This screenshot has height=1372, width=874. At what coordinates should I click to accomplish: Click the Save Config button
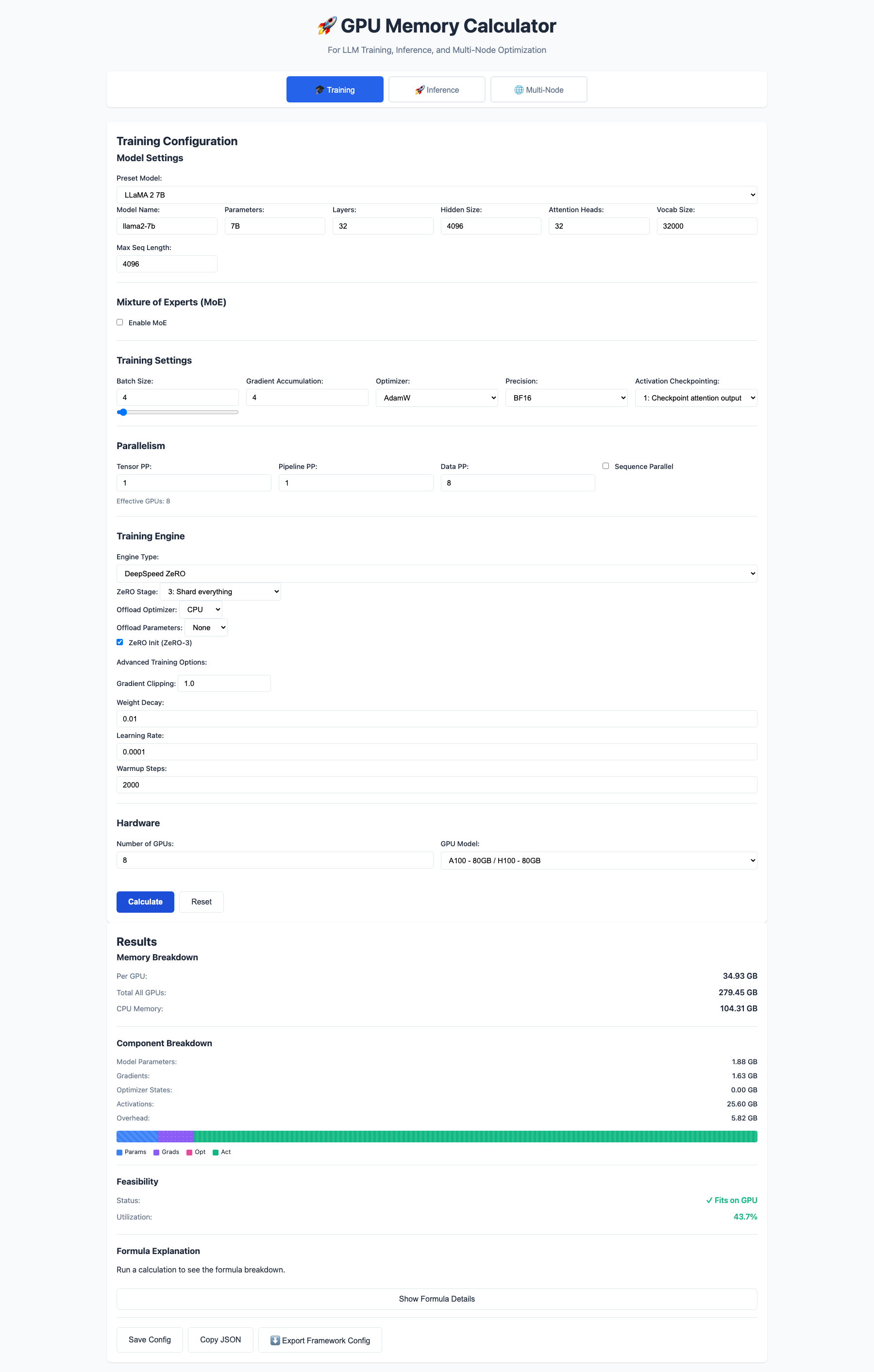click(149, 1339)
